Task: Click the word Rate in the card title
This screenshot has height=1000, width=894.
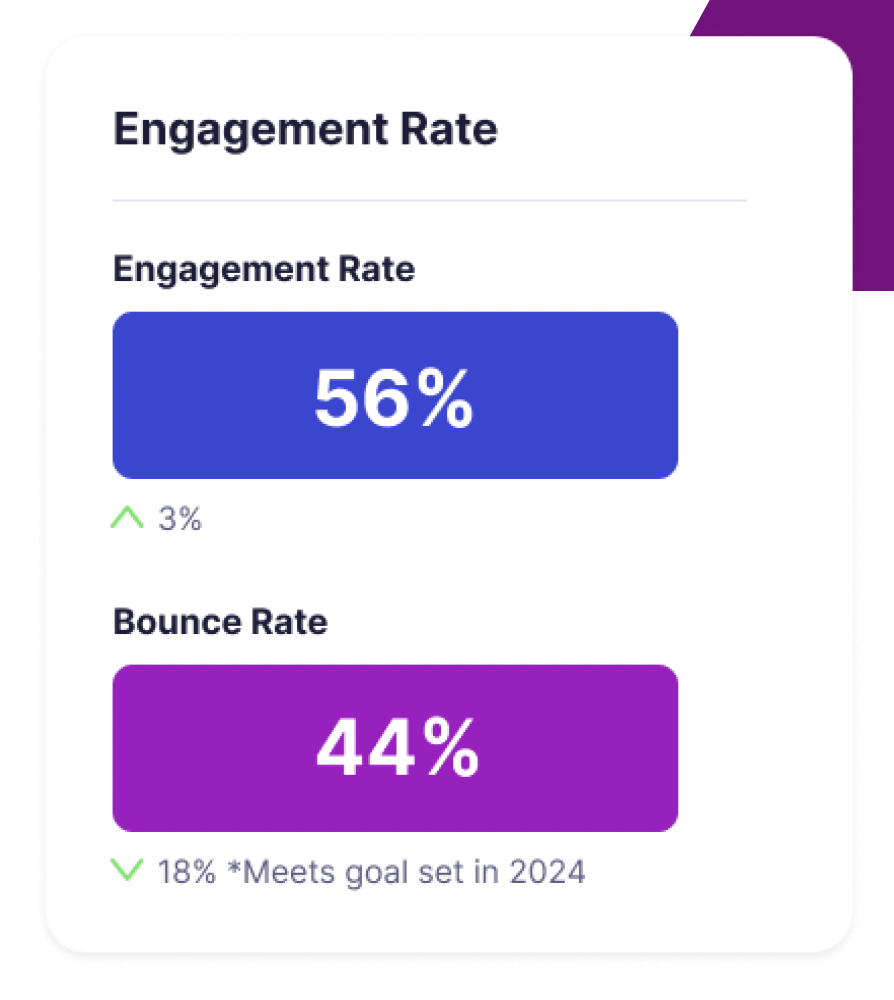Action: [x=447, y=130]
